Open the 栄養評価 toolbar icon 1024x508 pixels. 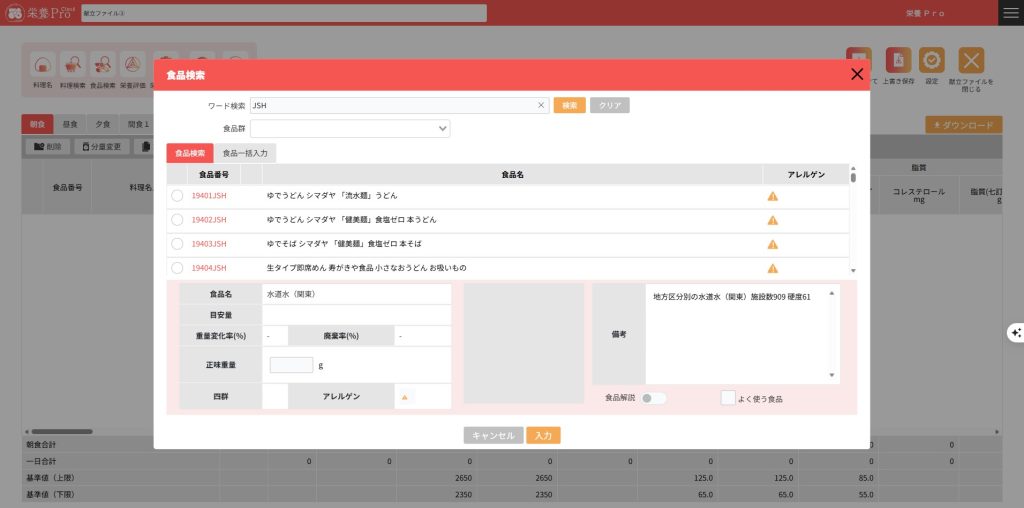133,64
